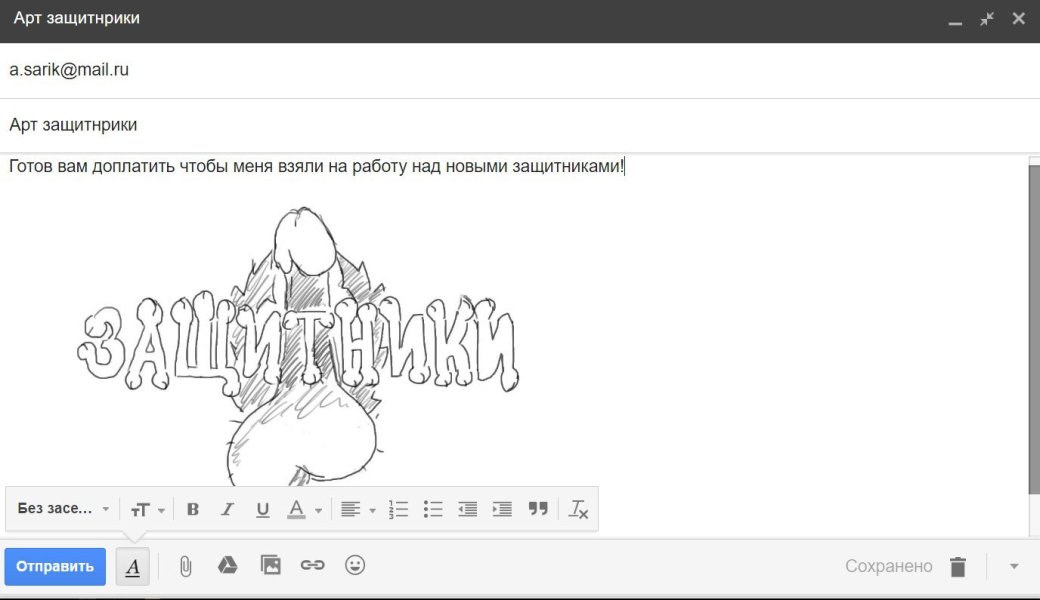The image size is (1040, 600).
Task: Insert a numbered list
Action: point(398,509)
